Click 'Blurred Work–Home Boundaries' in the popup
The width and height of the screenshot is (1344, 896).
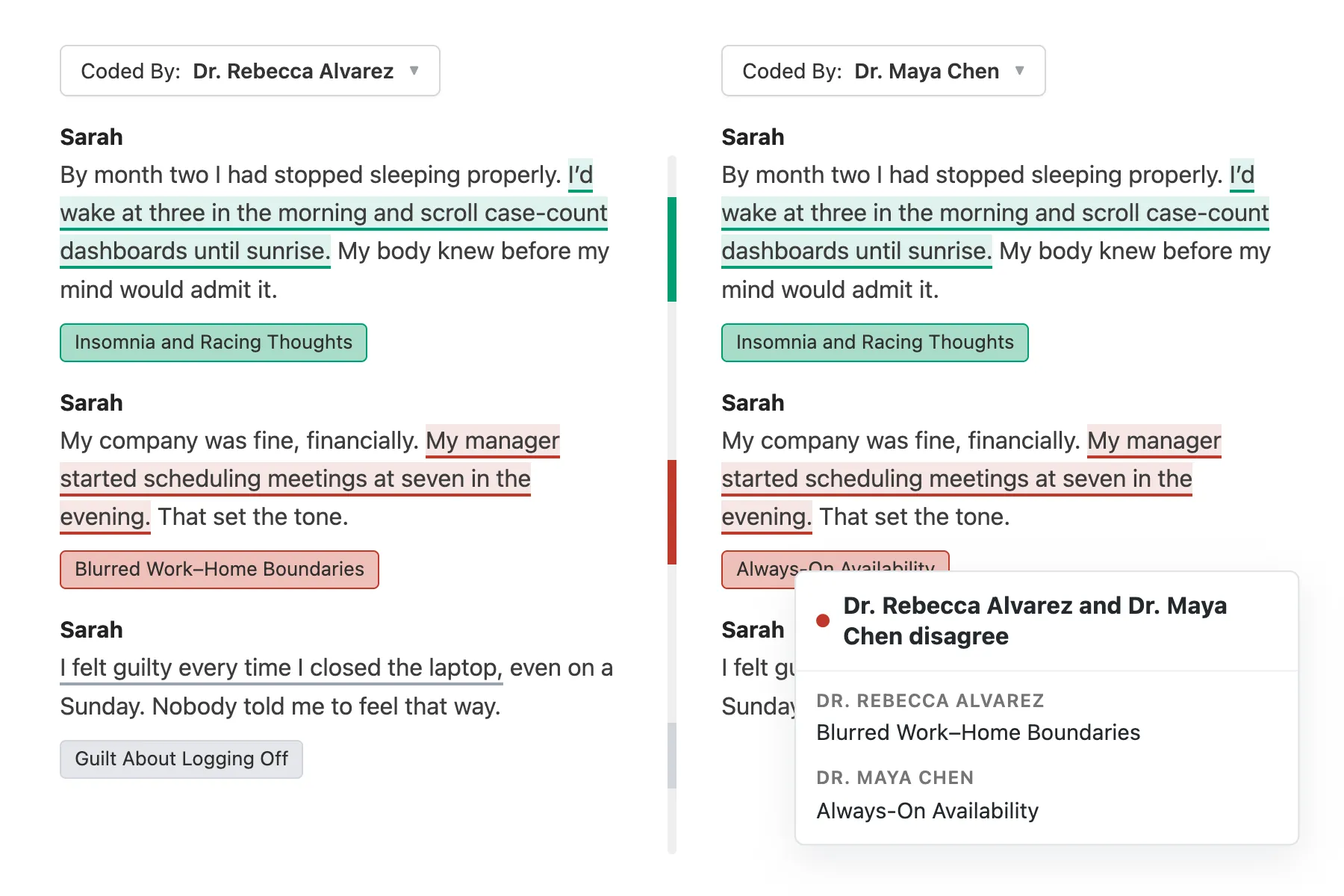click(978, 732)
